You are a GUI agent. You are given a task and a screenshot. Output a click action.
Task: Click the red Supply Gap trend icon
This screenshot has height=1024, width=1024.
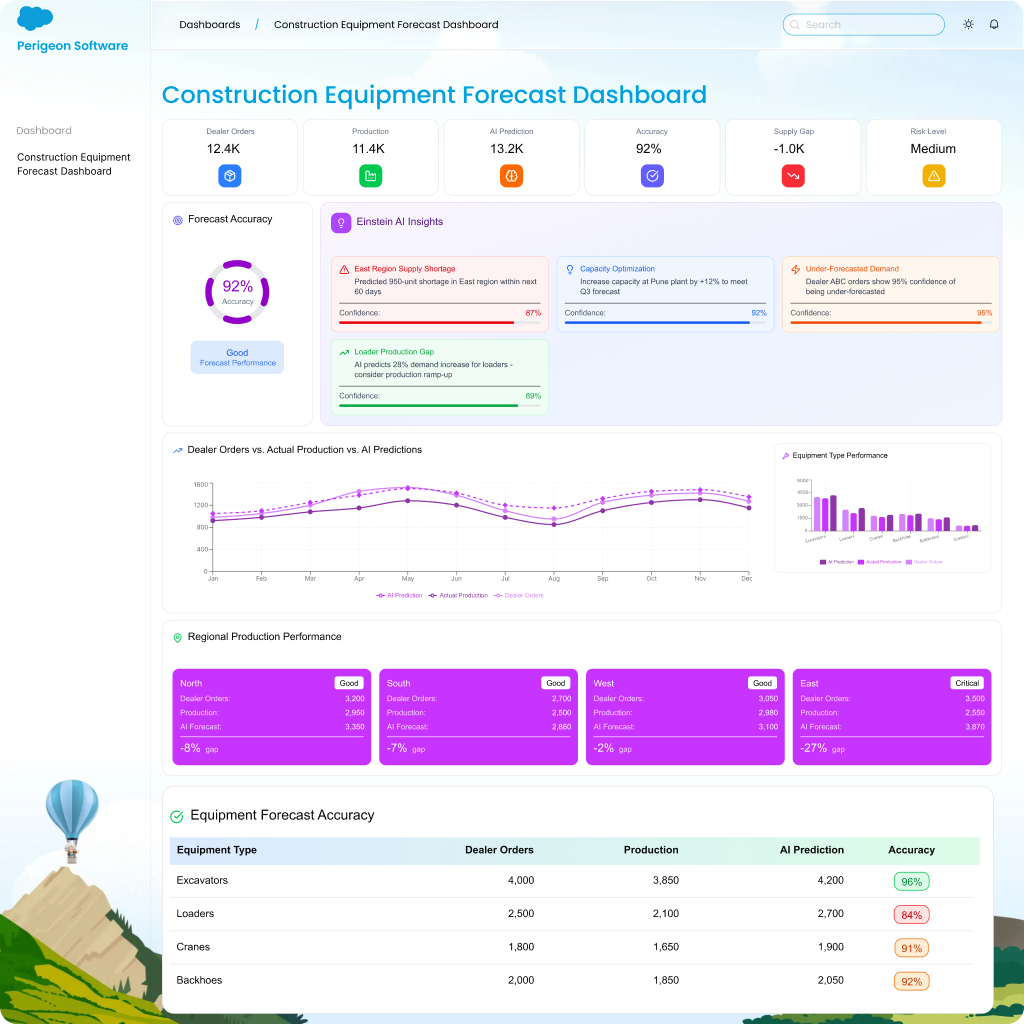pos(793,176)
